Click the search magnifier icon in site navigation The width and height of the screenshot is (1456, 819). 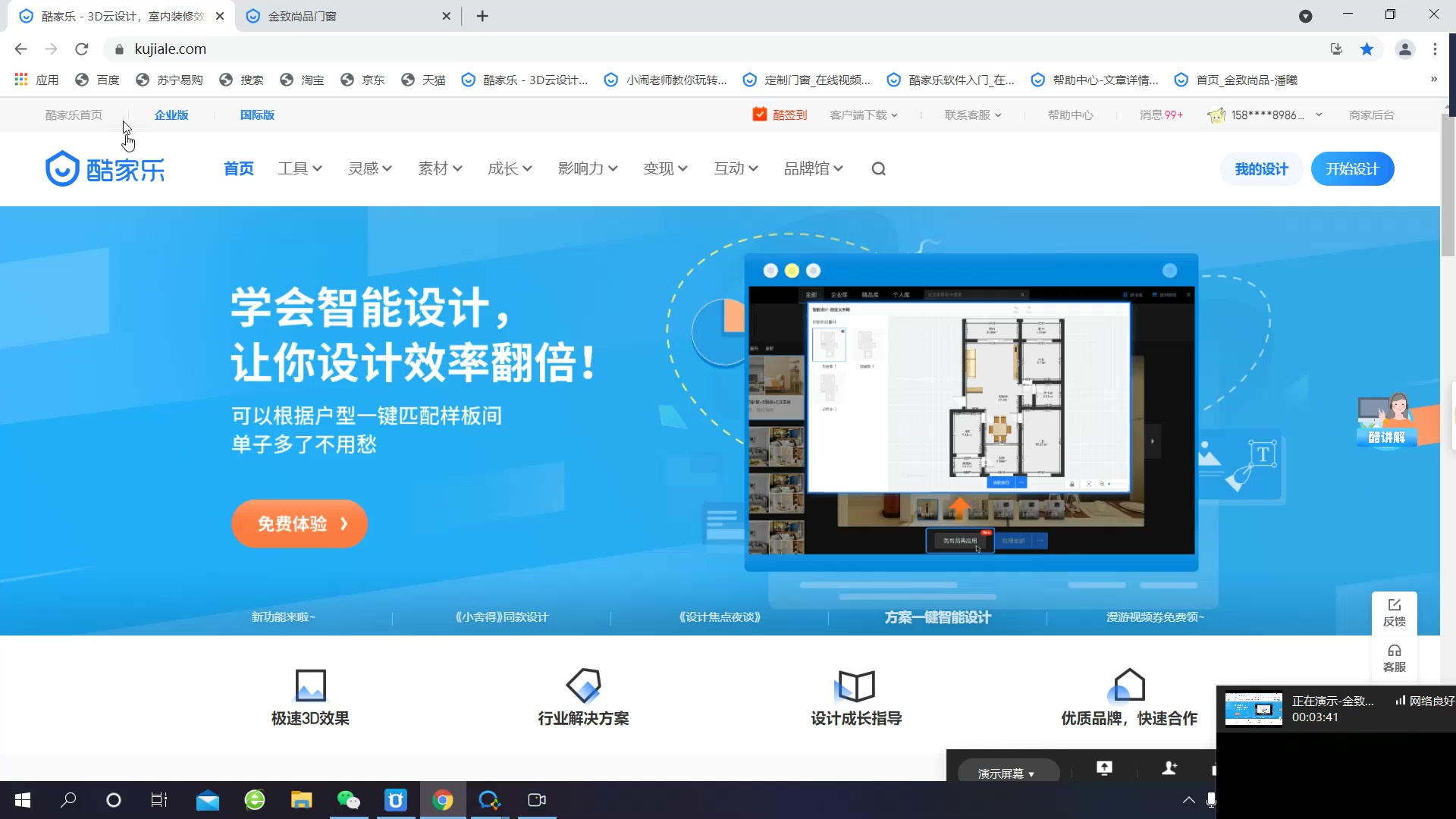tap(878, 169)
